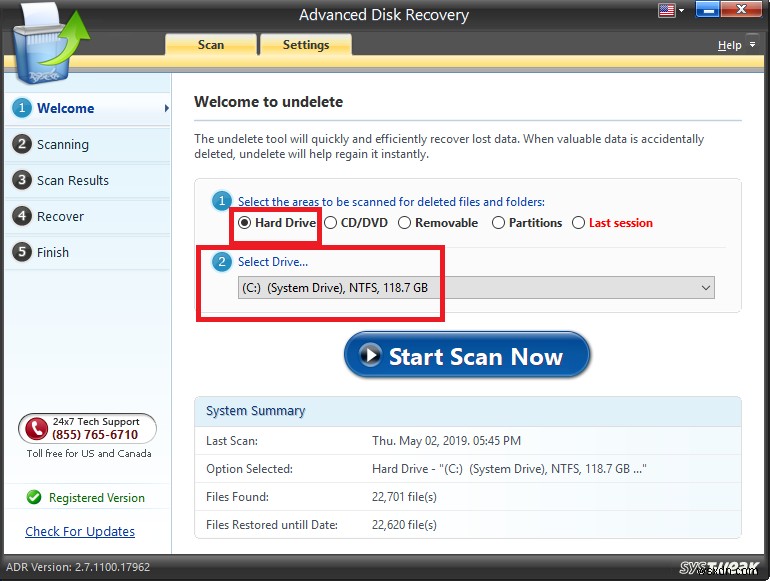Click the ADR Version text in status bar
The width and height of the screenshot is (770, 581).
(78, 567)
